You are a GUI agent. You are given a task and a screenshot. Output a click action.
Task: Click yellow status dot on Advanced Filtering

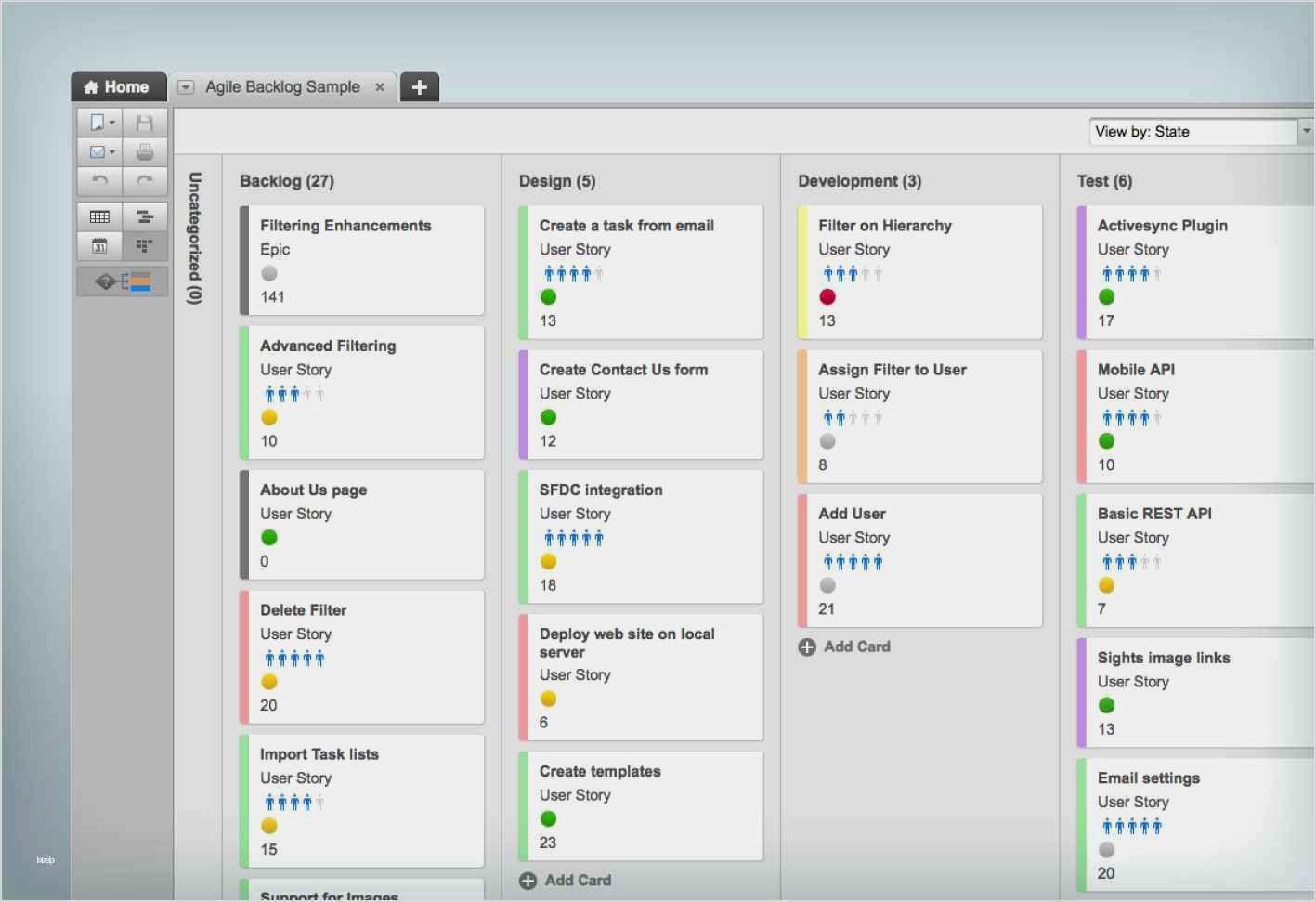[269, 417]
